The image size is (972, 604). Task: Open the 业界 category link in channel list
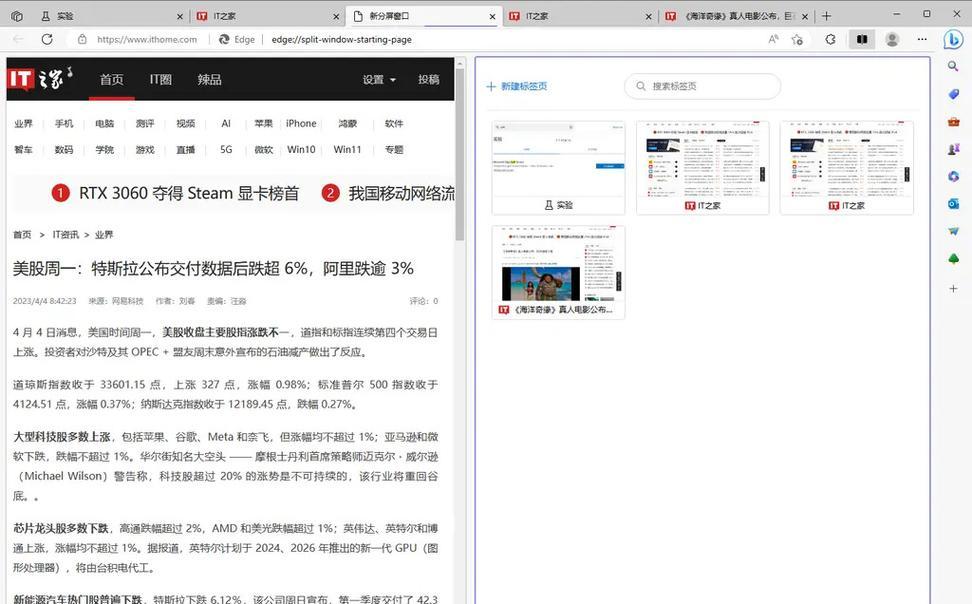point(24,123)
